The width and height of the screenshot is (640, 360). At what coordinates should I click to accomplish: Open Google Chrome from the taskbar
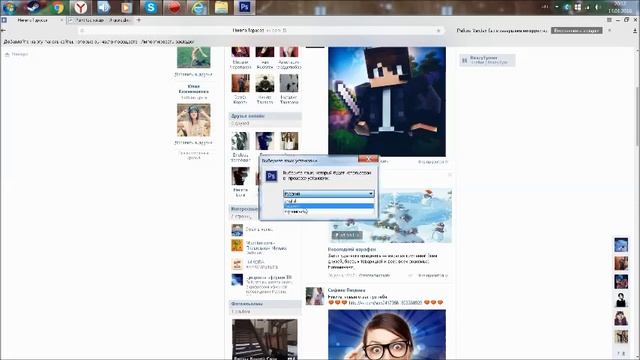[x=58, y=7]
